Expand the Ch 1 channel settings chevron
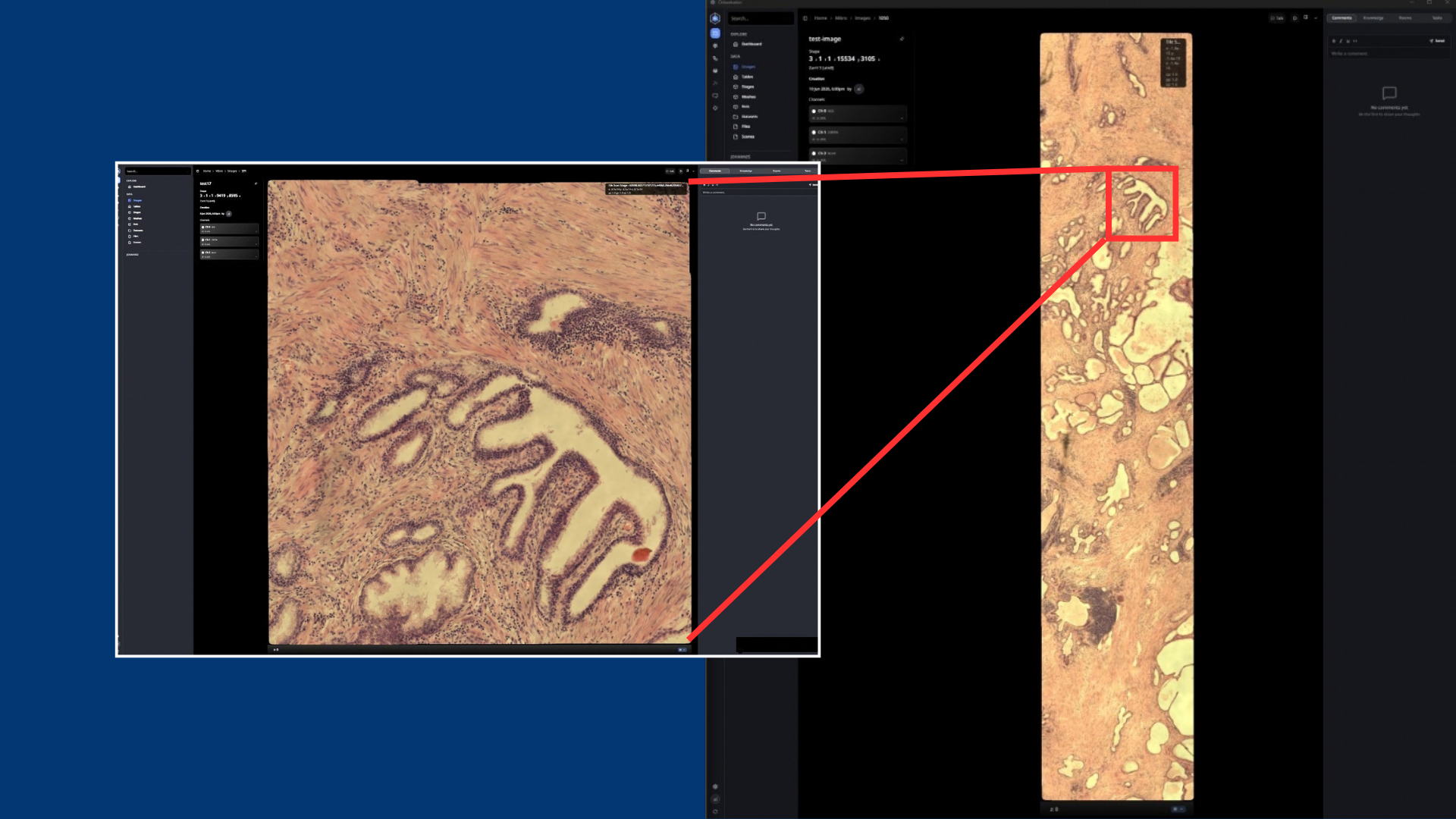 [902, 140]
